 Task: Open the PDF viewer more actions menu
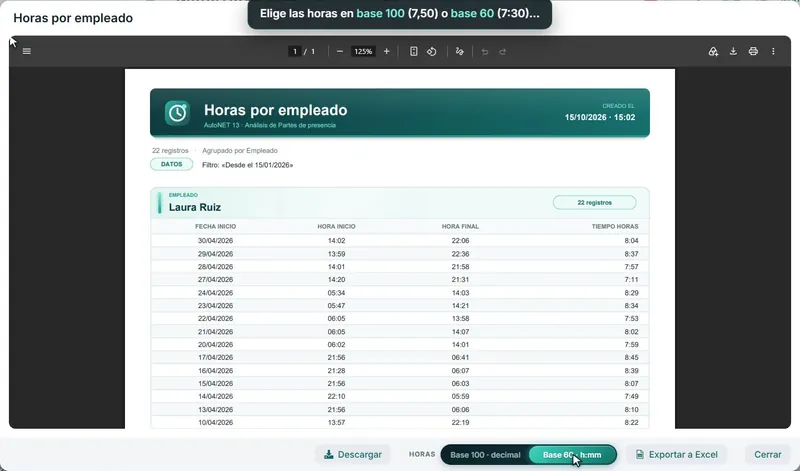(x=773, y=51)
